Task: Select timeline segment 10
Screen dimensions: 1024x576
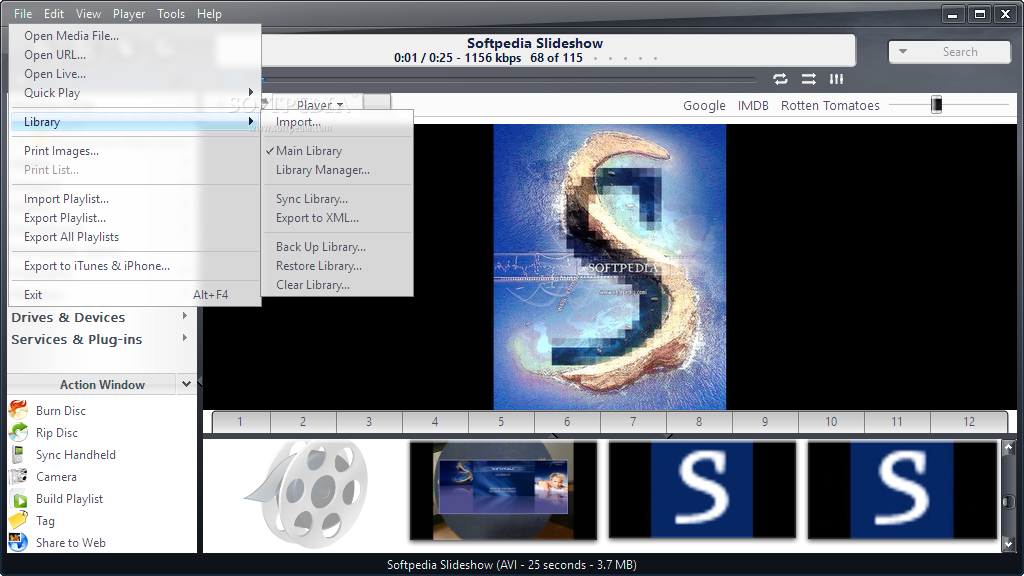Action: (831, 422)
